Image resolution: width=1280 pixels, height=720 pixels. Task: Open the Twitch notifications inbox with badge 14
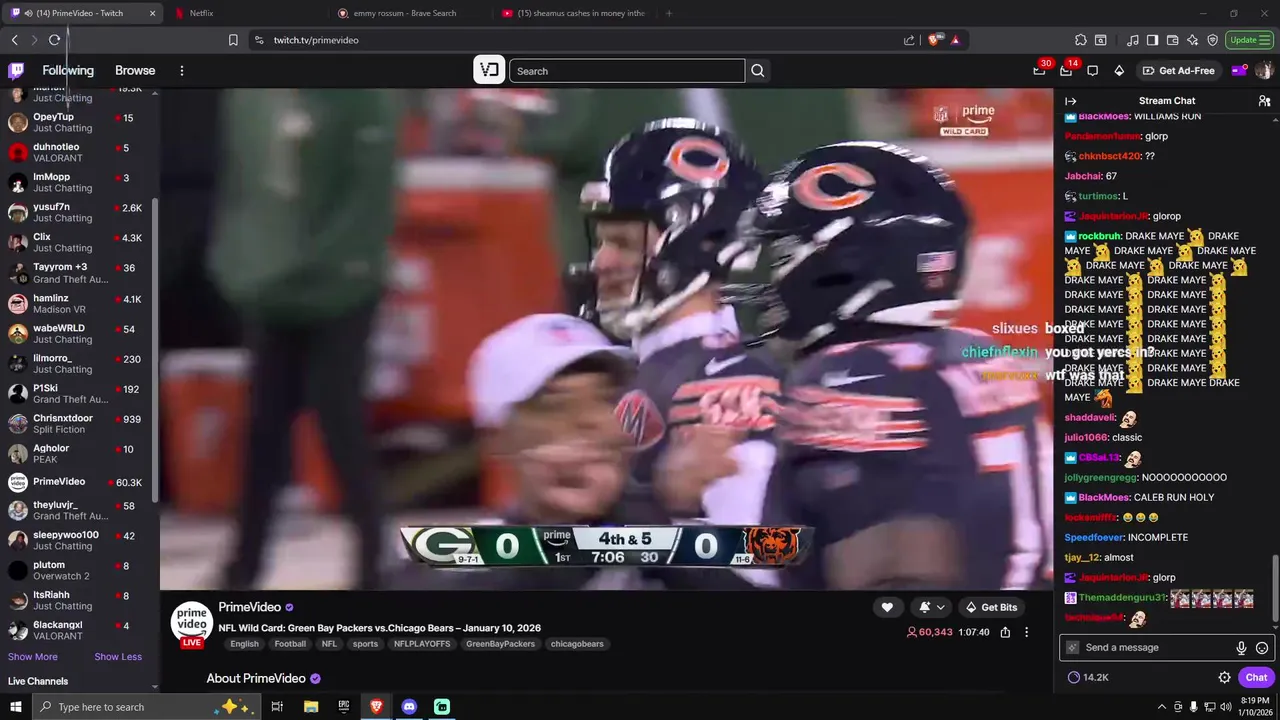(x=1066, y=70)
